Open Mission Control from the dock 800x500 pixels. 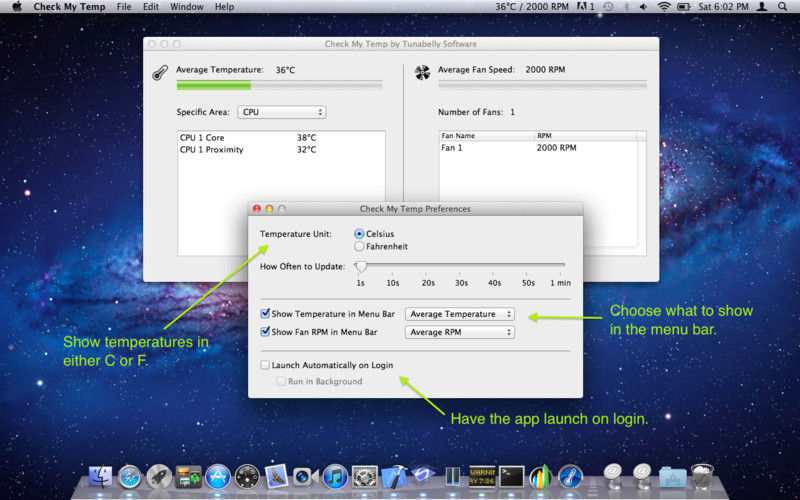click(x=188, y=477)
